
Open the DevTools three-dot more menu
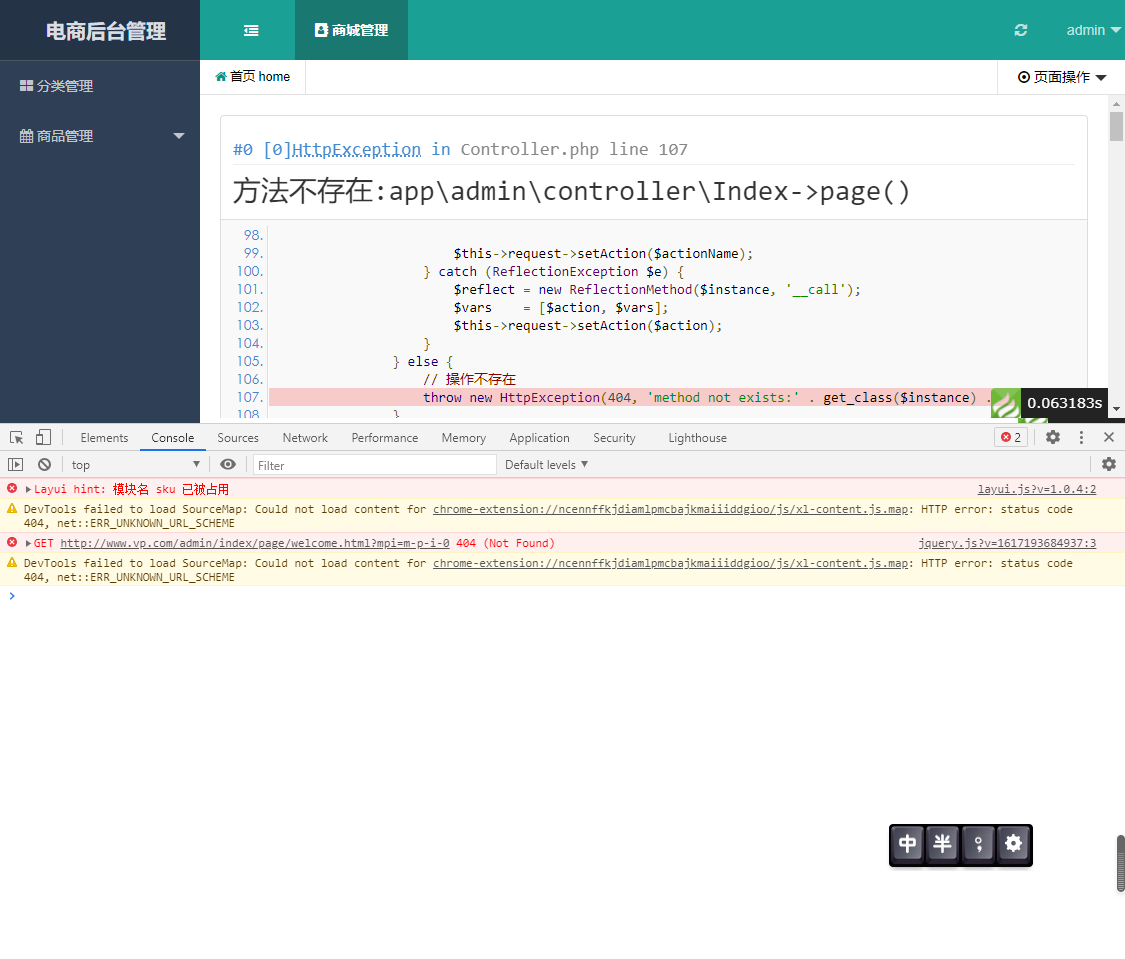click(x=1081, y=438)
